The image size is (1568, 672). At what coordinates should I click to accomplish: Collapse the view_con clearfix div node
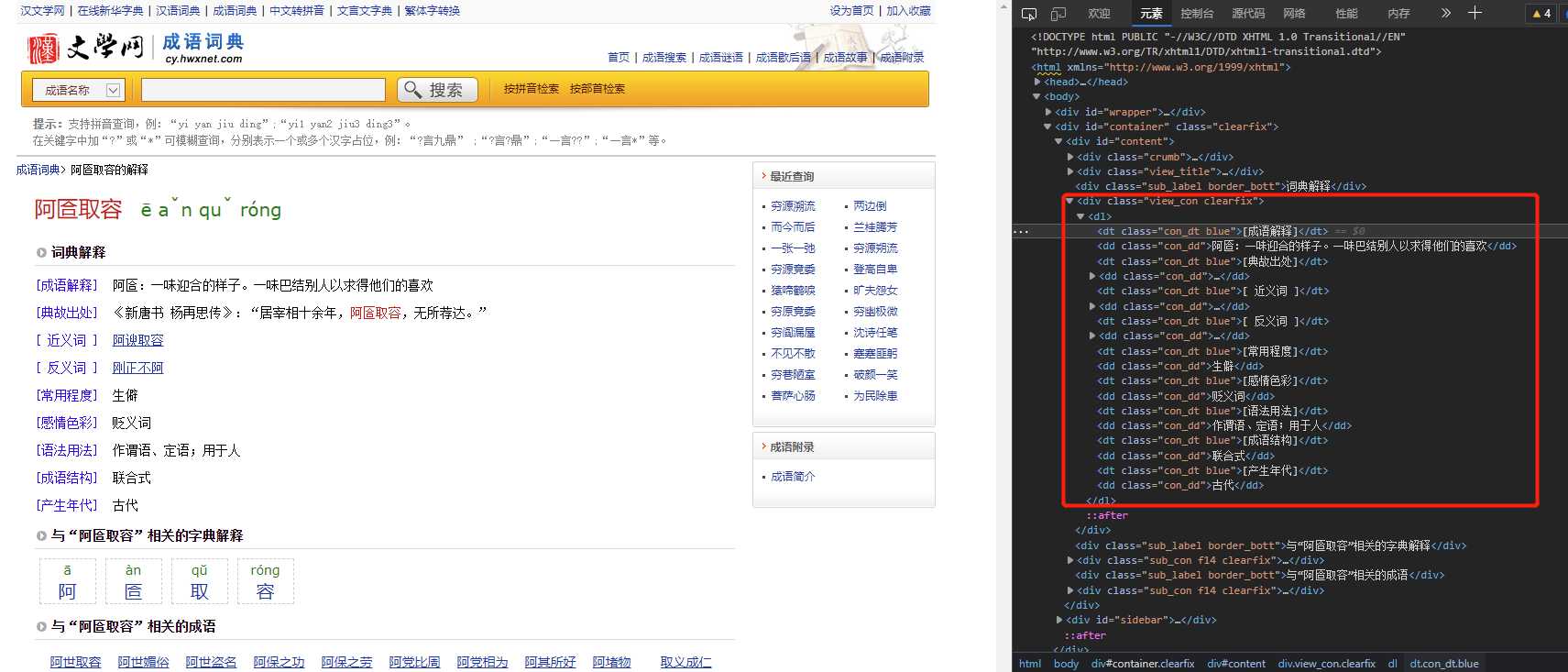coord(1069,201)
